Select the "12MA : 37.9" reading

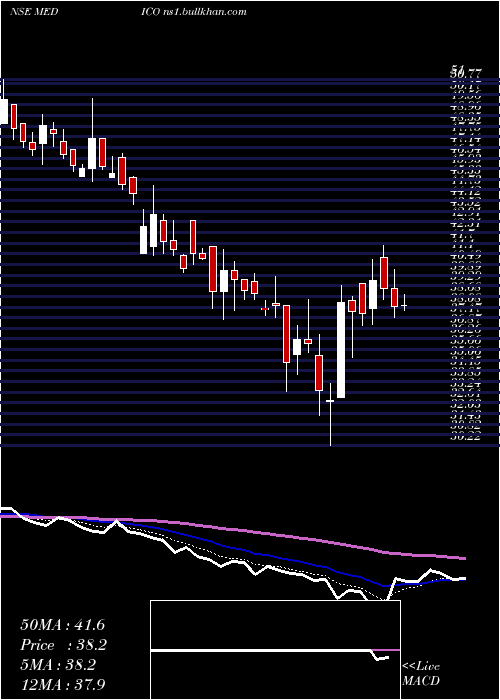click(x=62, y=685)
